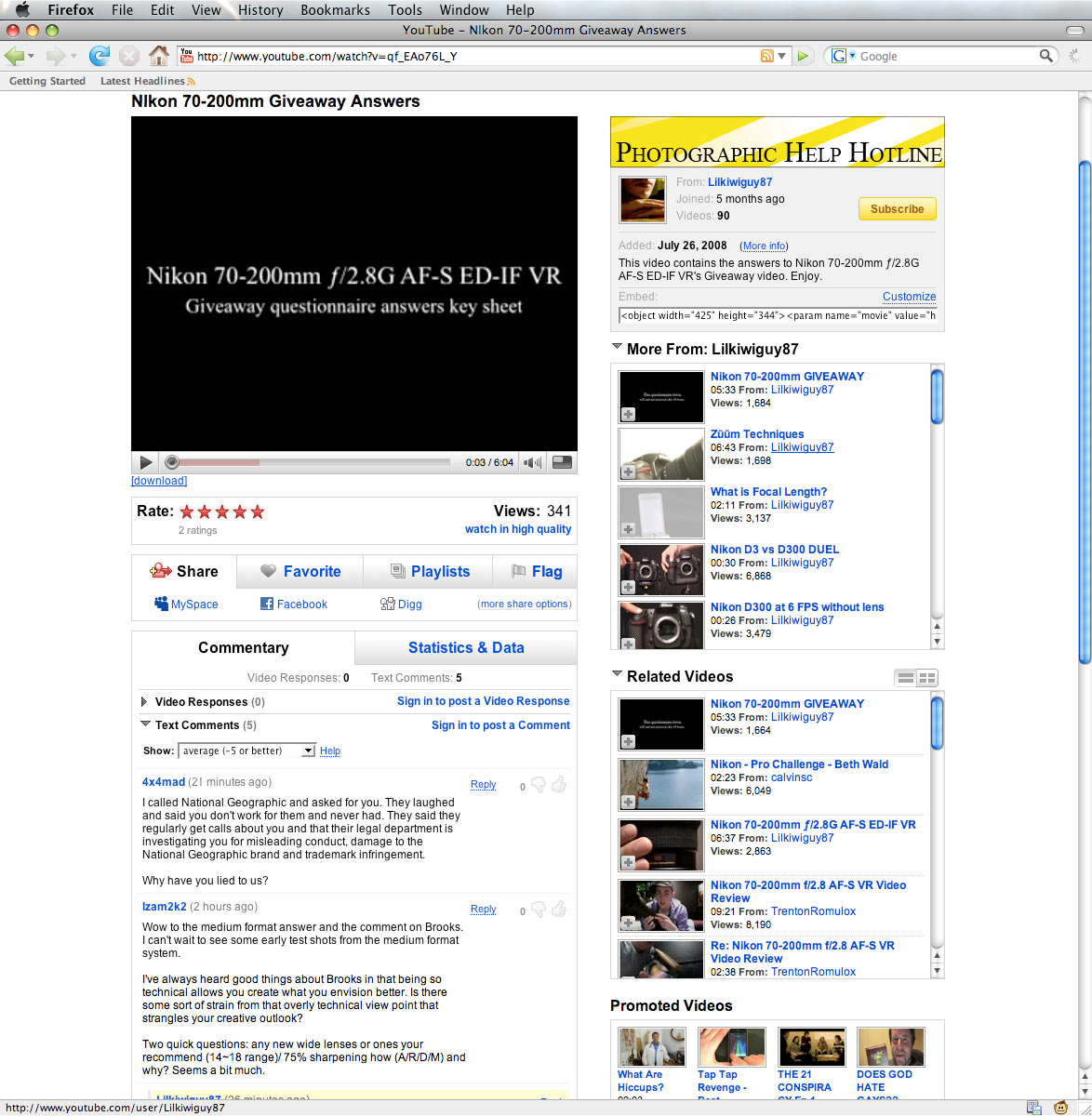Image resolution: width=1092 pixels, height=1116 pixels.
Task: Open Latest Headlines bookmark
Action: [x=148, y=81]
